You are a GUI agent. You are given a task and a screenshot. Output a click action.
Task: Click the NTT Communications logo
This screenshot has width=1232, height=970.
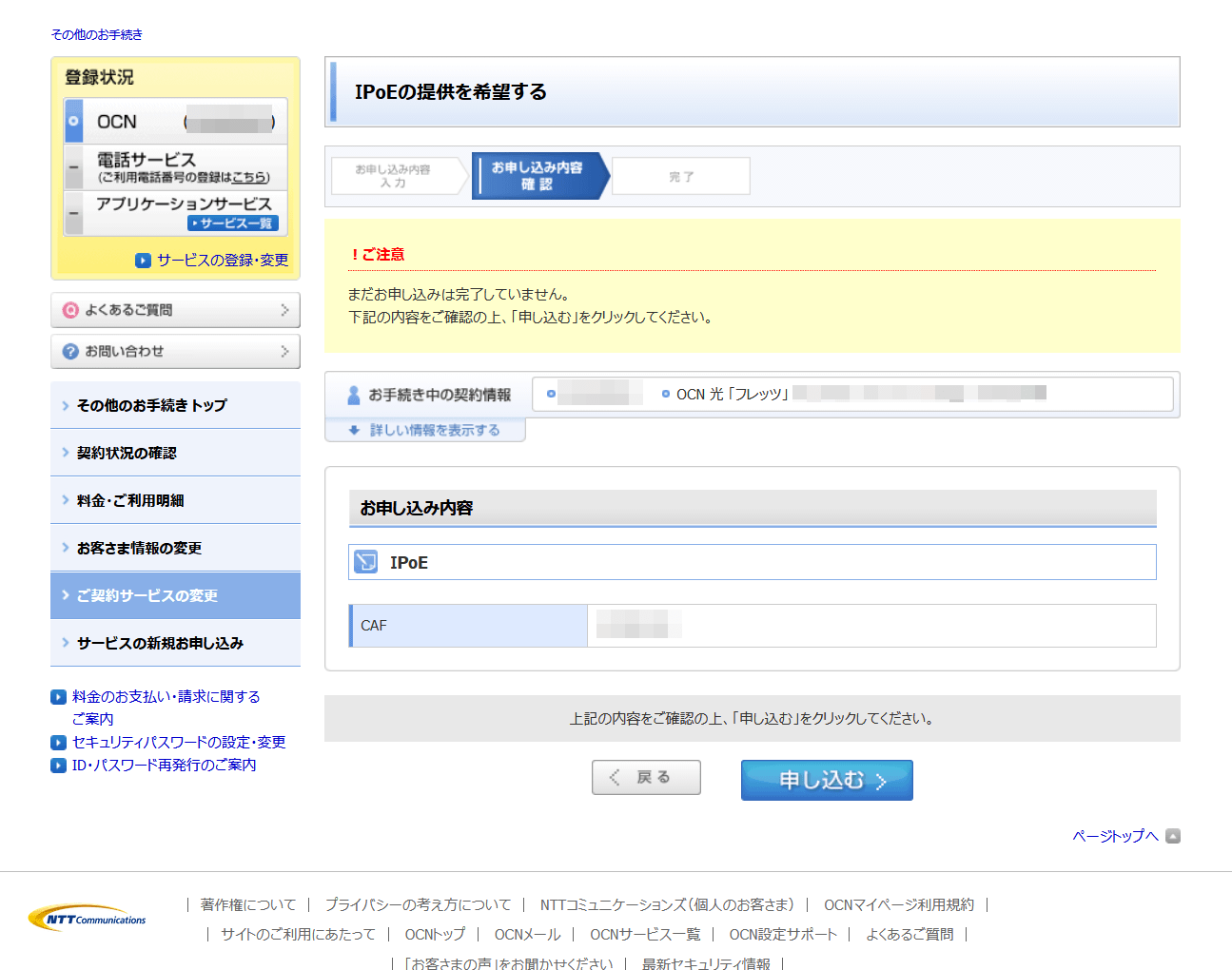[88, 918]
